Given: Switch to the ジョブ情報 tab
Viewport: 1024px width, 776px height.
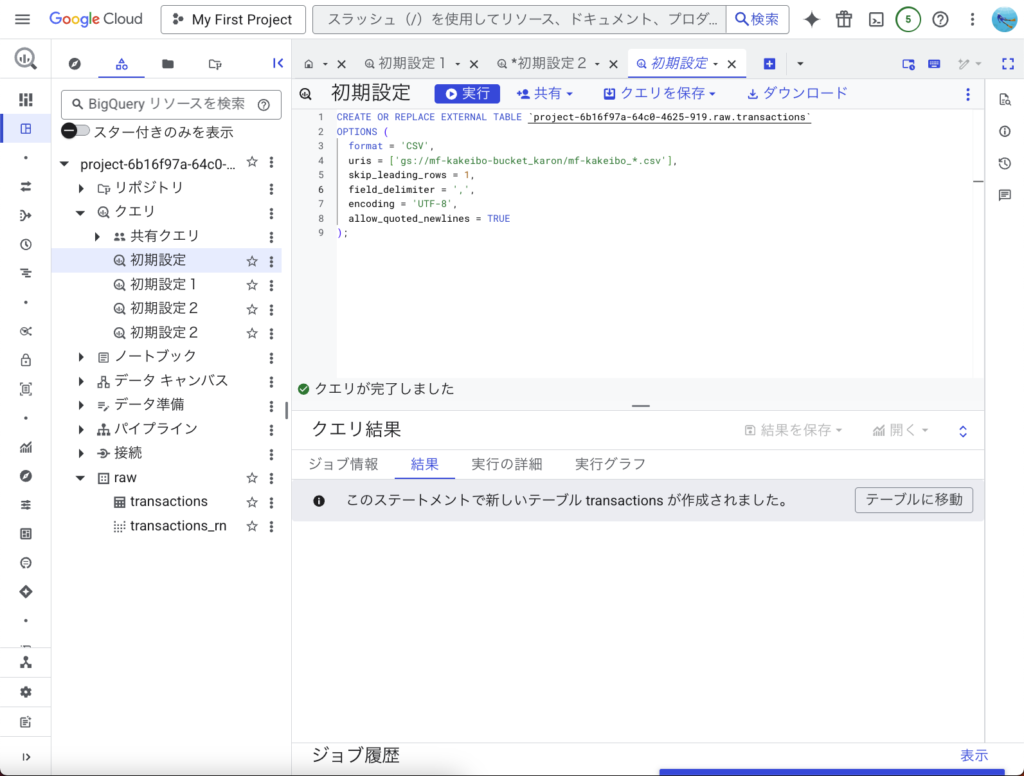Looking at the screenshot, I should (x=343, y=464).
